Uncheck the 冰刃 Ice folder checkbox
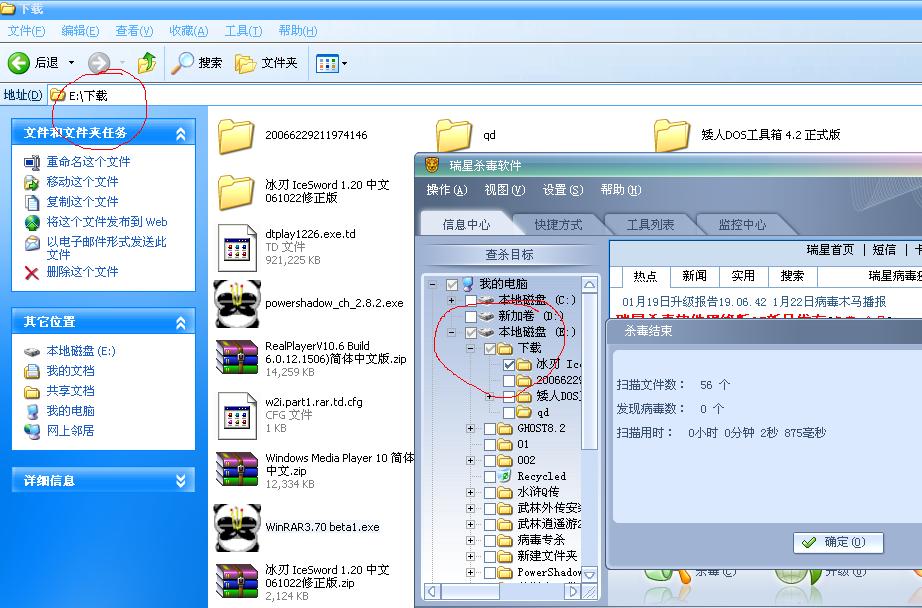Viewport: 922px width, 608px height. pyautogui.click(x=509, y=365)
